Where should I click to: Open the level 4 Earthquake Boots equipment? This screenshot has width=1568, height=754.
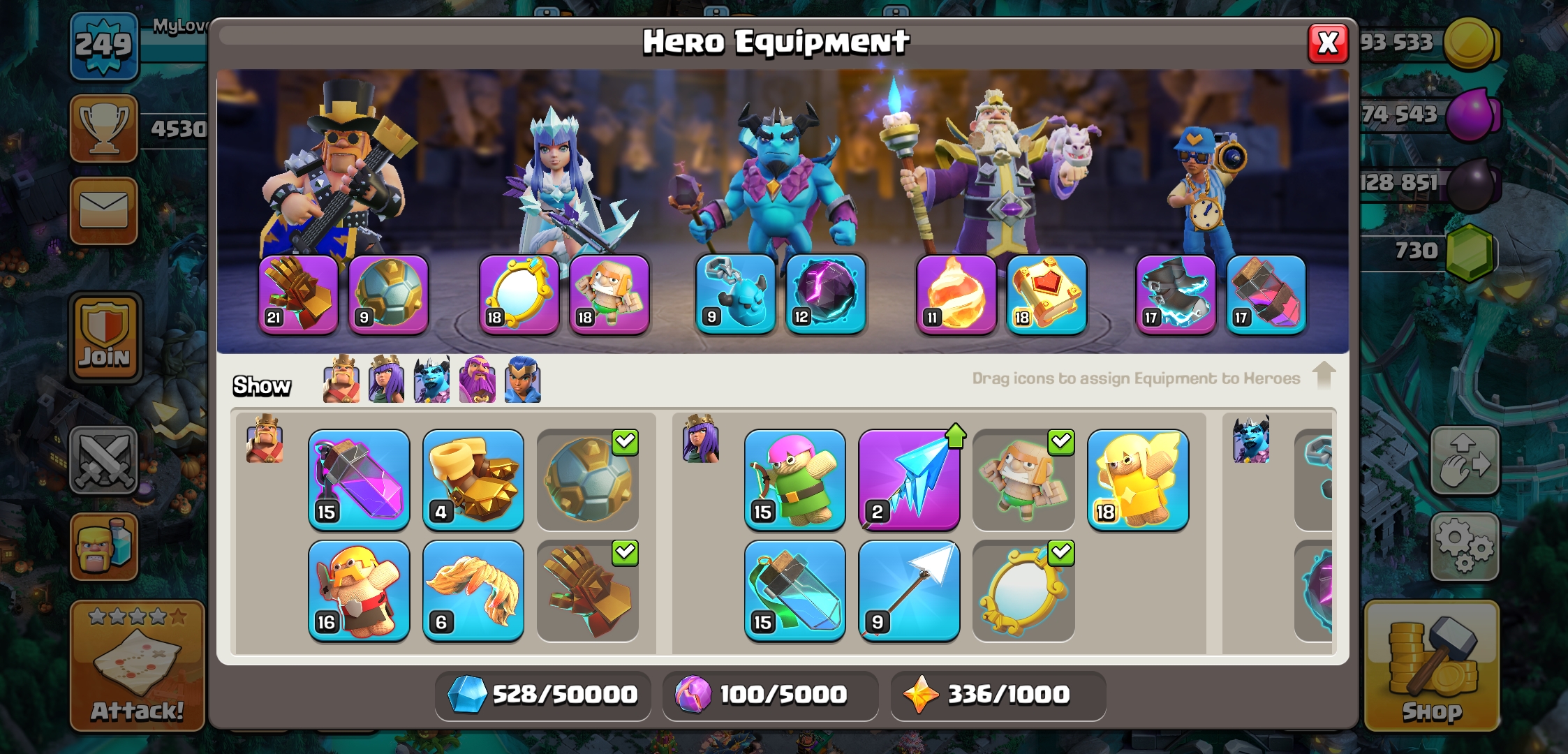[473, 480]
